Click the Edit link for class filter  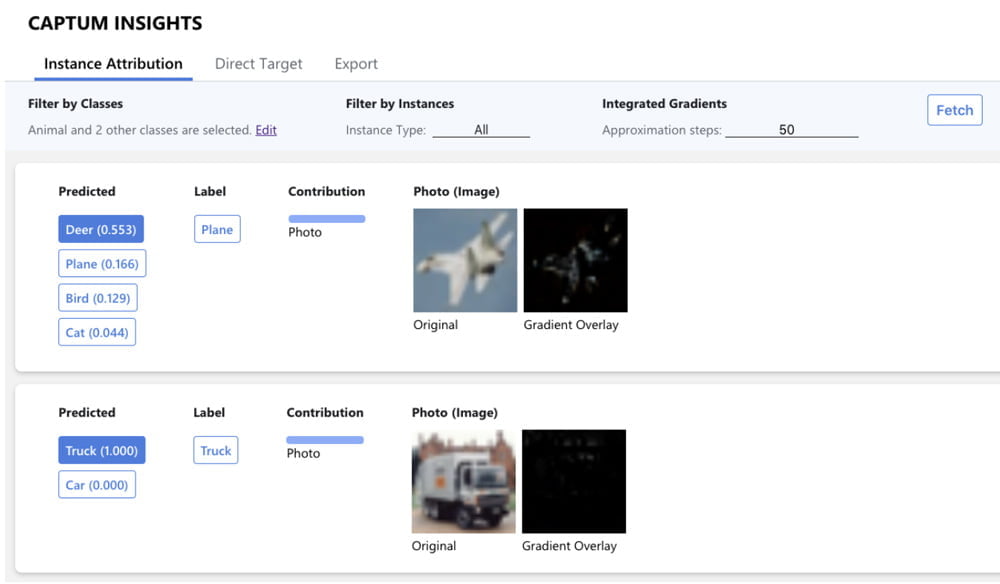(x=266, y=130)
